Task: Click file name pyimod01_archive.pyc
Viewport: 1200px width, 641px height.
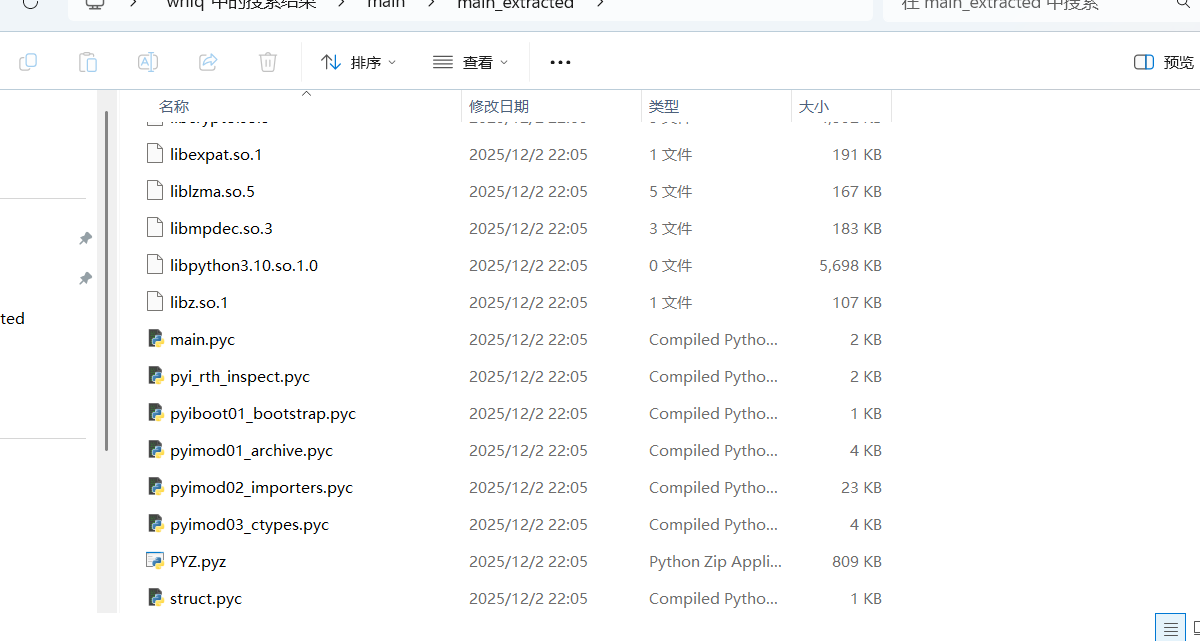Action: [x=251, y=450]
